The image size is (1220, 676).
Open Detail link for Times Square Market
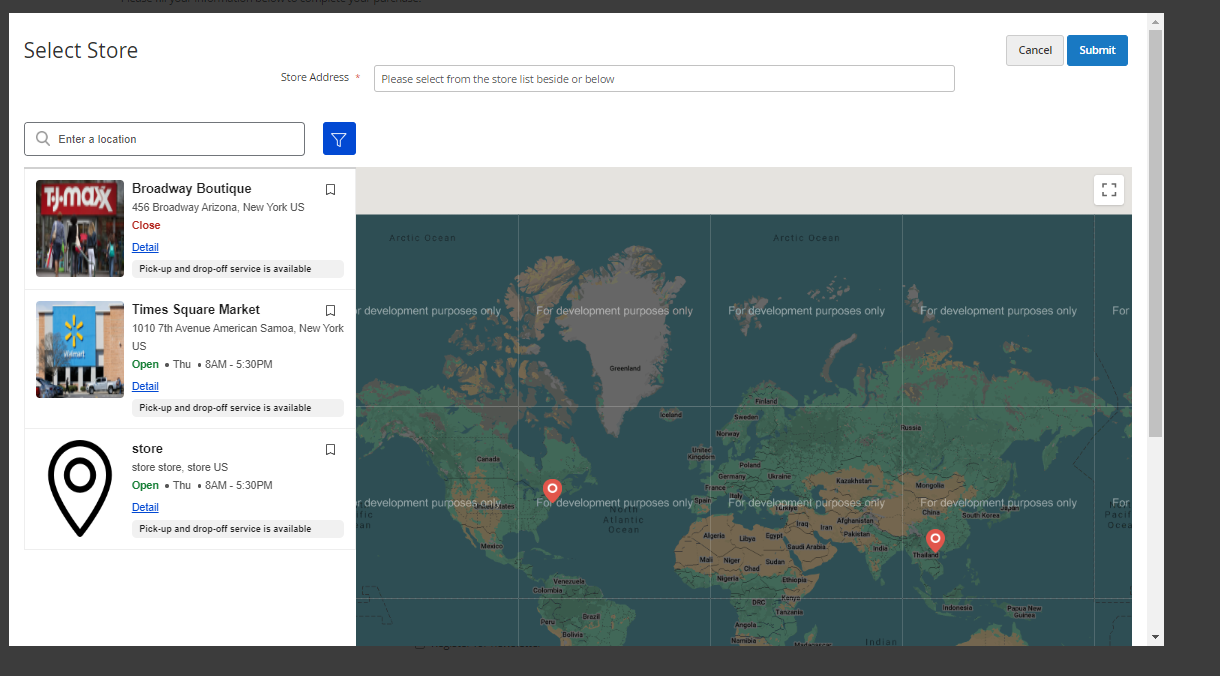point(145,386)
